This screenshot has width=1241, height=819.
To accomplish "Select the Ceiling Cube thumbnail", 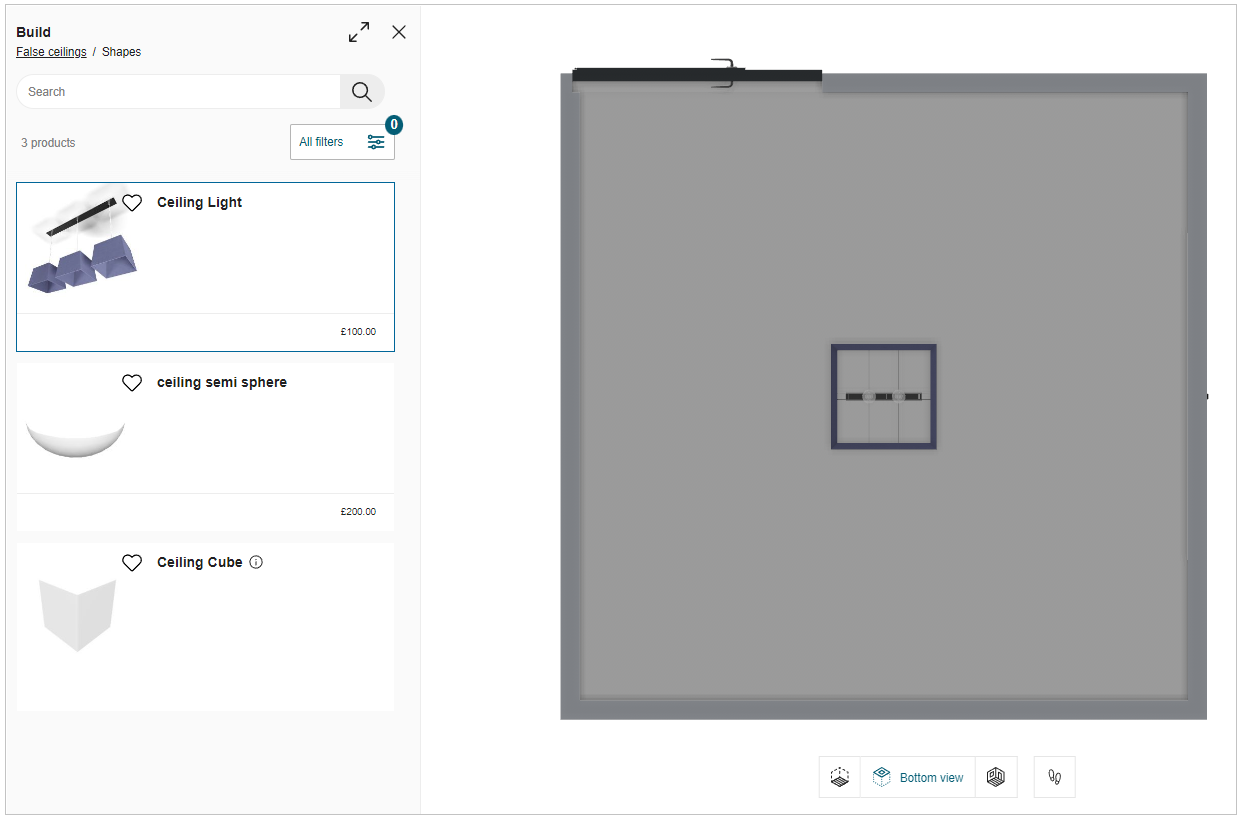I will [x=77, y=614].
